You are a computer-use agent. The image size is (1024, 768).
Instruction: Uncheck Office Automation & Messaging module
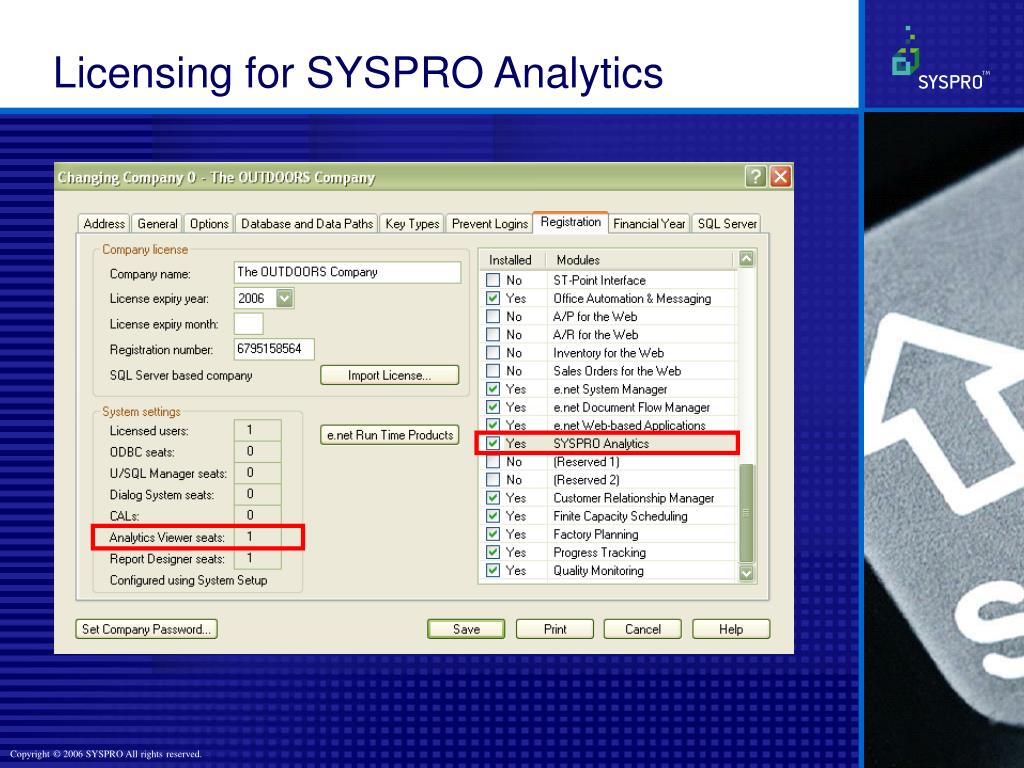(x=493, y=298)
